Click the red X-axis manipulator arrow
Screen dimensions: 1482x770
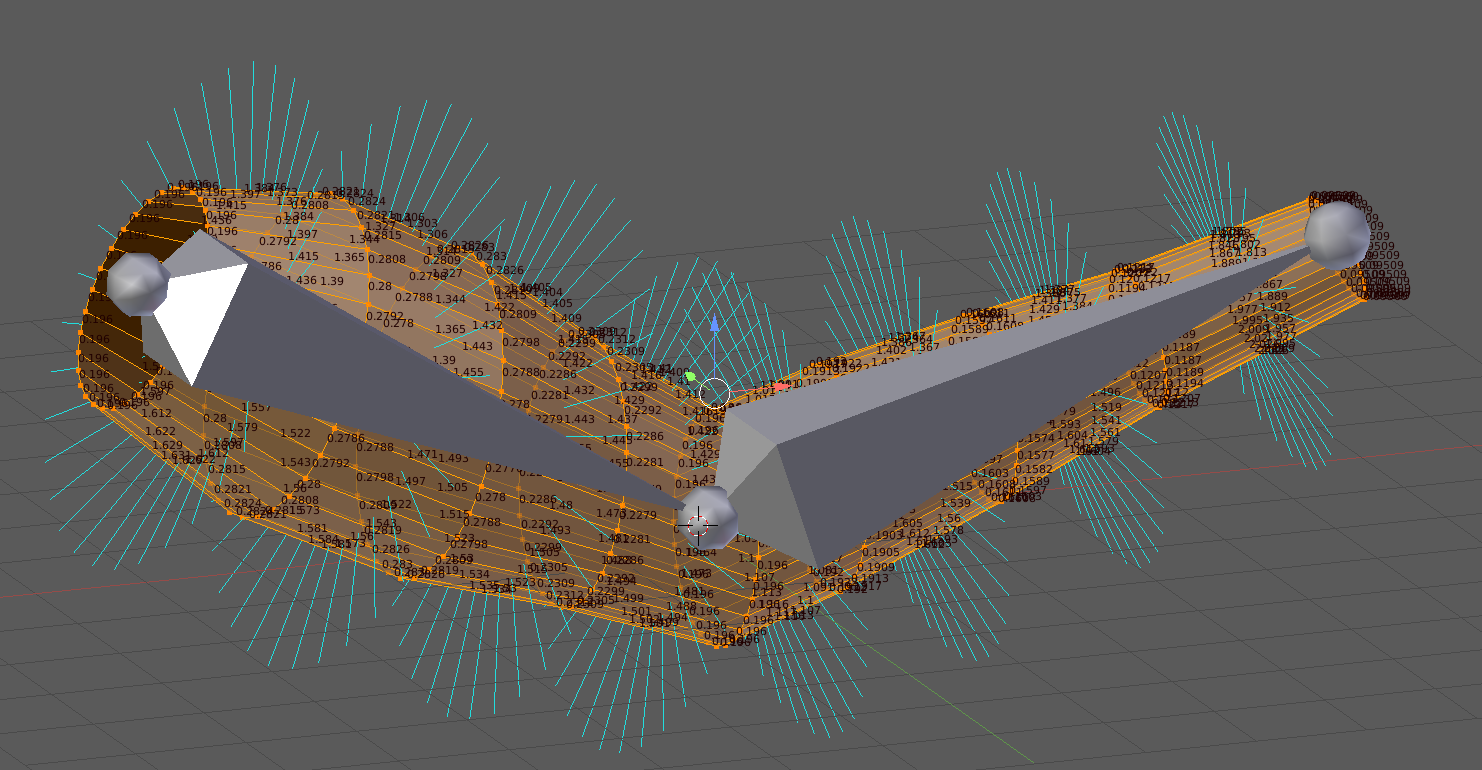point(783,386)
